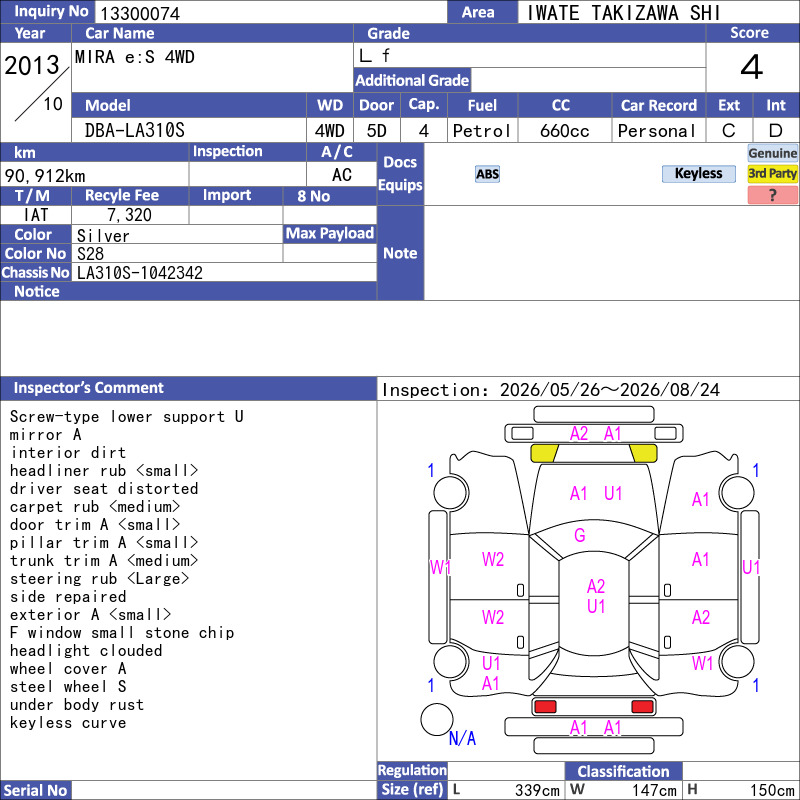Click the Additional Grade label

pos(412,81)
